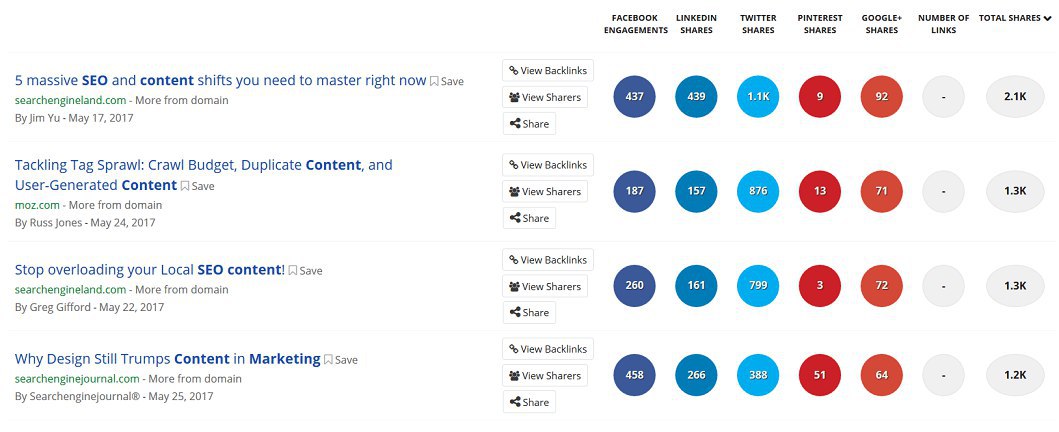Image resolution: width=1059 pixels, height=432 pixels.
Task: Open the moz.com domain link
Action: pos(38,205)
